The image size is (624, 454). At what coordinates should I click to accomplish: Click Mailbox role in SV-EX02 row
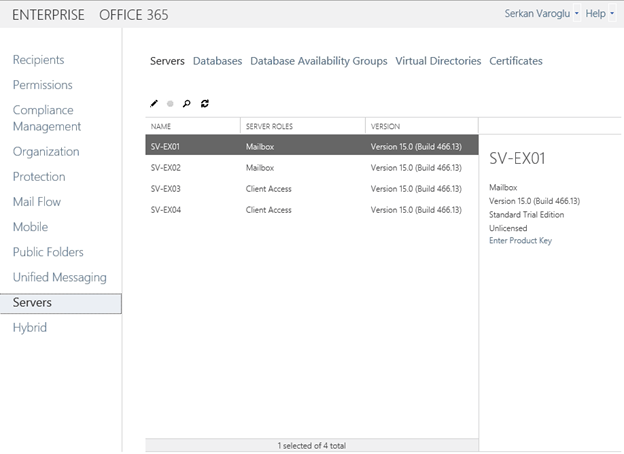coord(260,168)
